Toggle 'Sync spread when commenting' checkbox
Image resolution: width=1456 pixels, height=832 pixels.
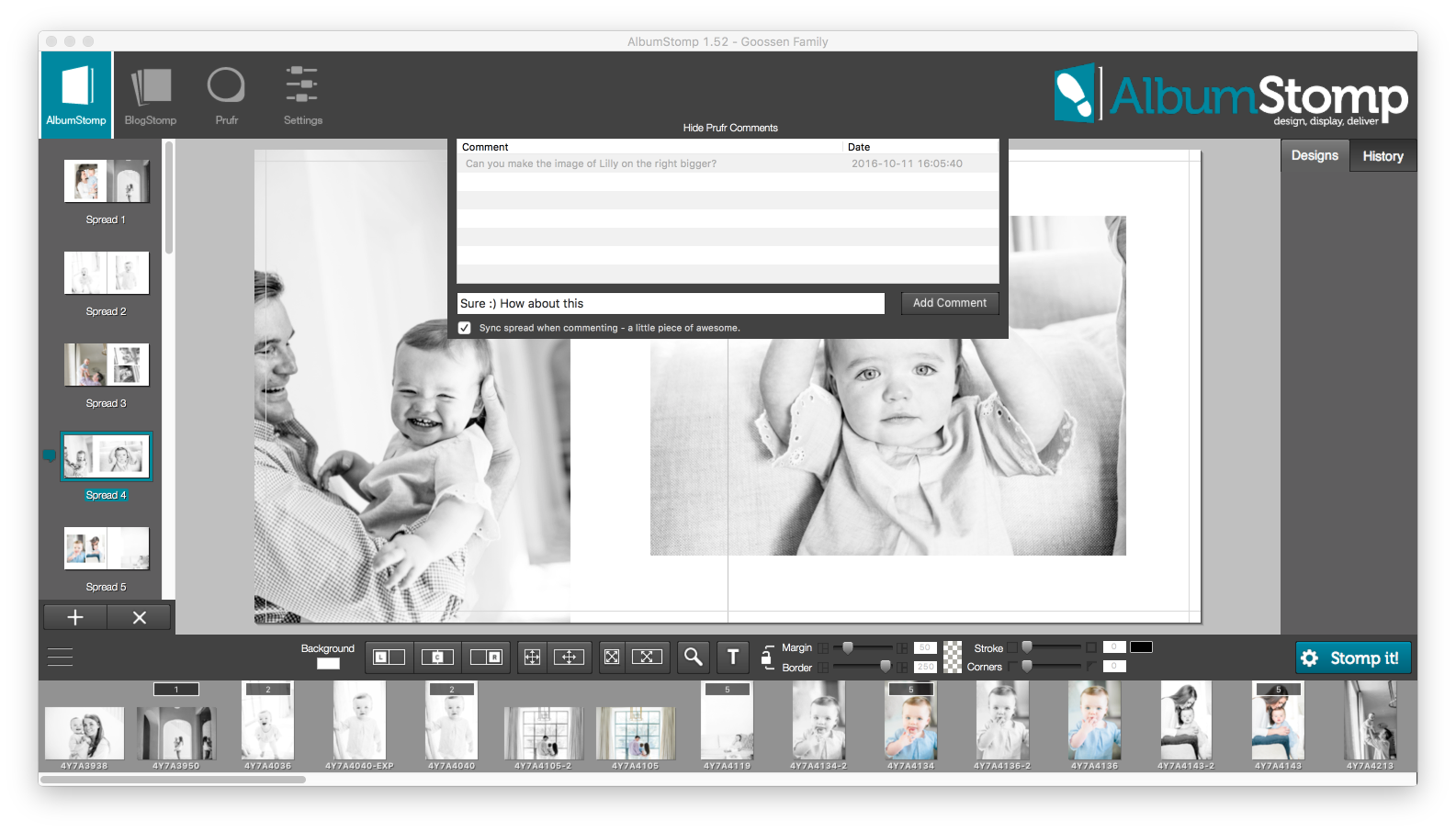point(465,328)
